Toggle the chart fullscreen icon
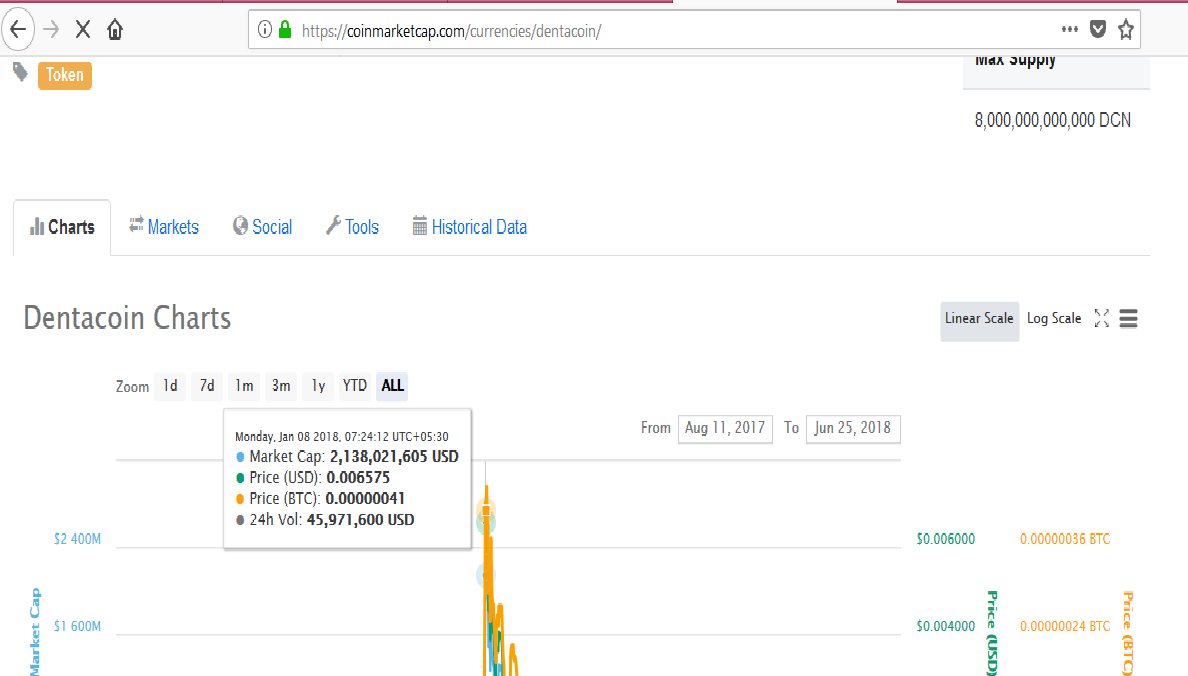 point(1102,318)
